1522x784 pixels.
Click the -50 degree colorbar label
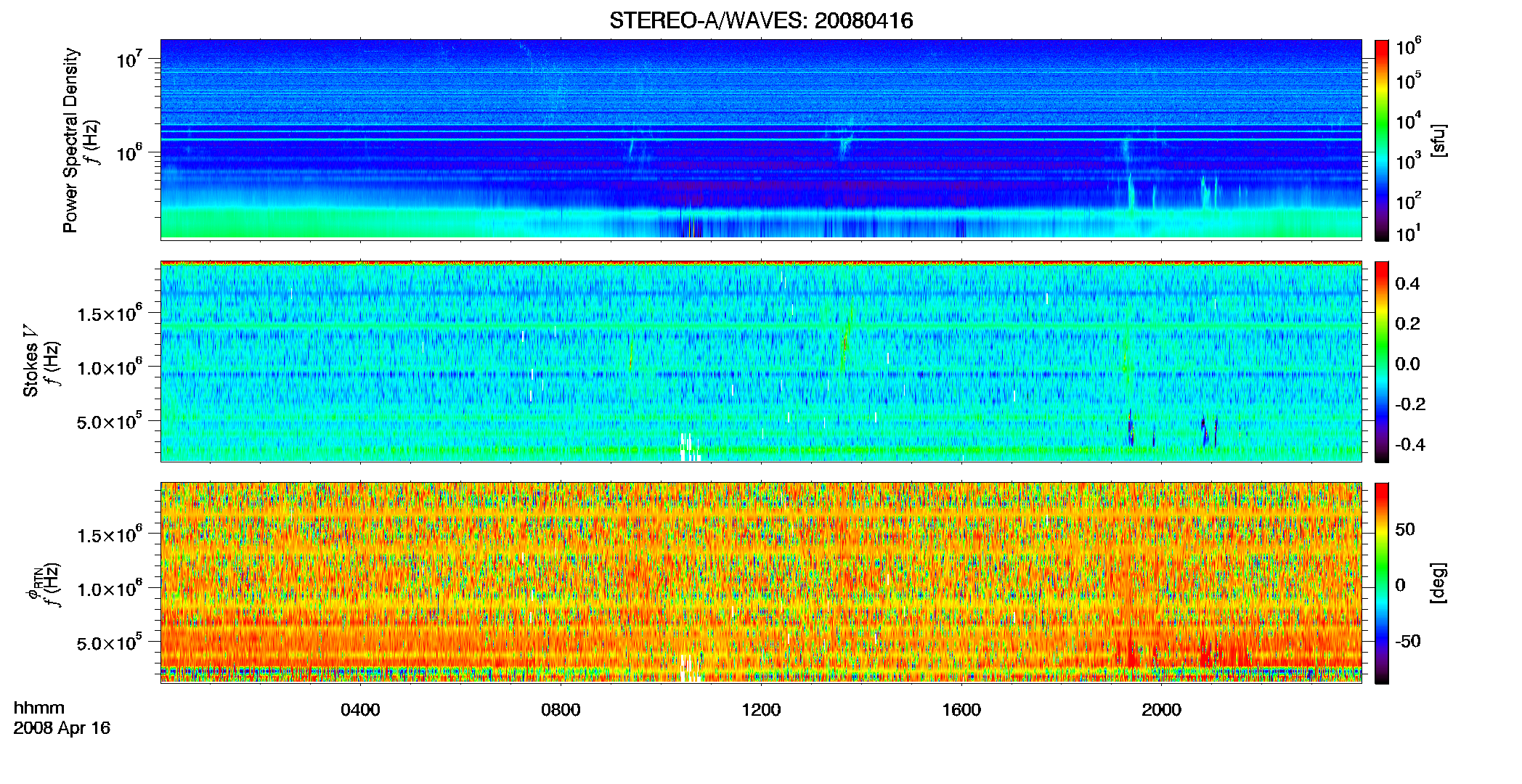(x=1408, y=641)
